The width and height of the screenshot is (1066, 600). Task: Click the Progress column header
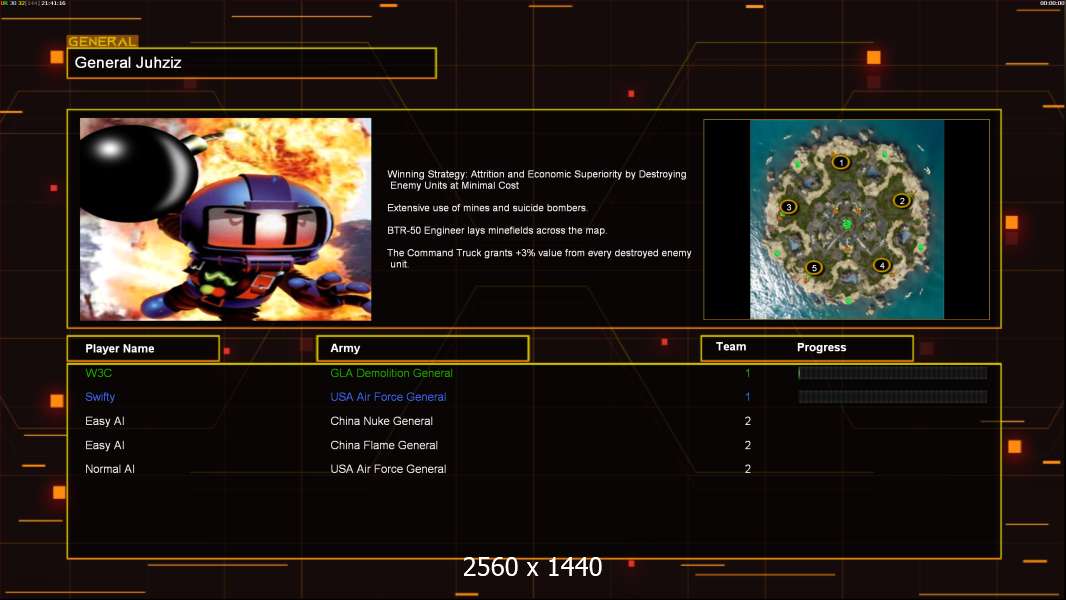pyautogui.click(x=821, y=347)
